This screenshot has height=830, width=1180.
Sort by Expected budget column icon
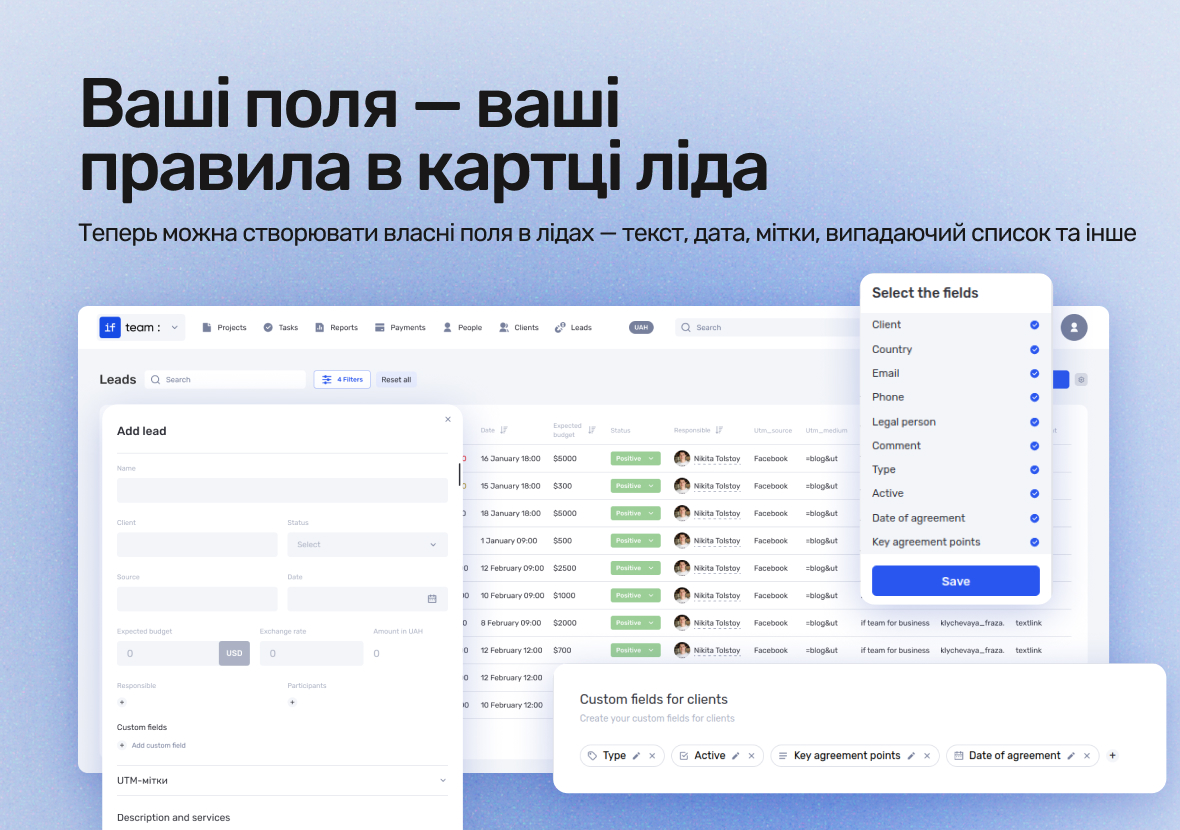coord(592,430)
